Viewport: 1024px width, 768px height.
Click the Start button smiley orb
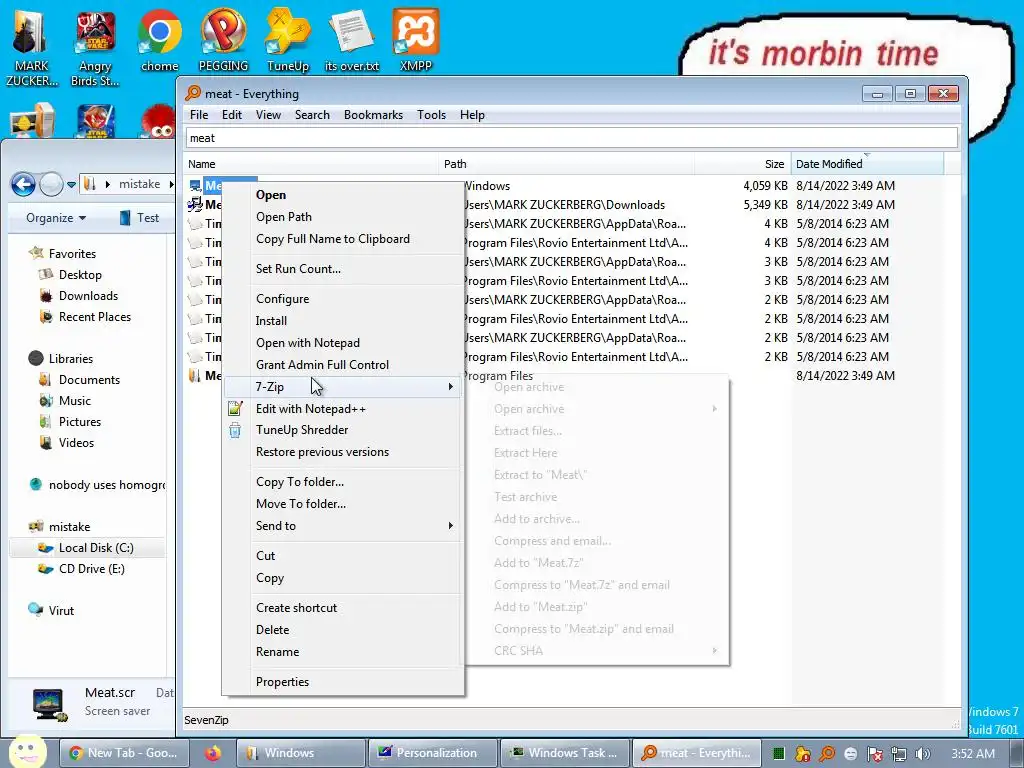[27, 751]
